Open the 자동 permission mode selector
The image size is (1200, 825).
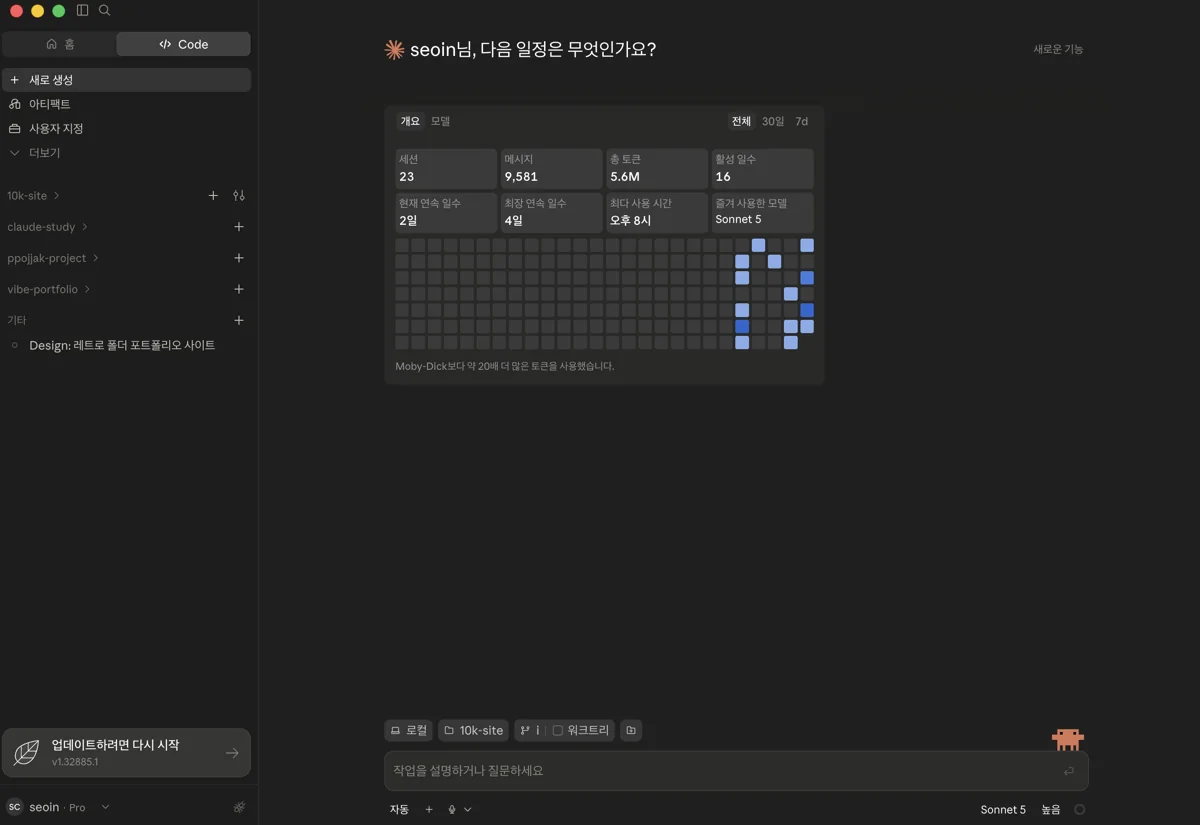click(x=399, y=809)
